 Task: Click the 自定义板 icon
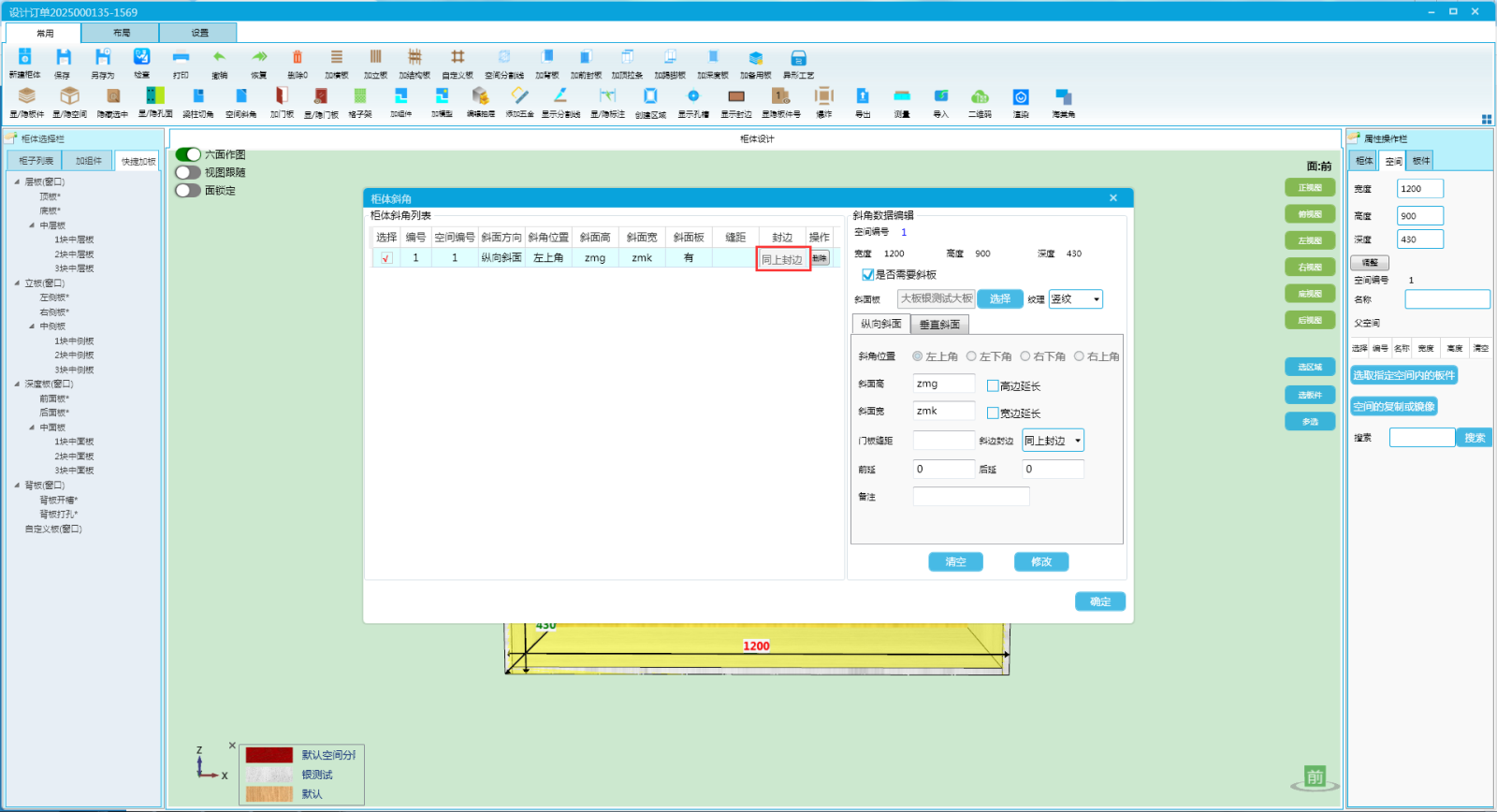(458, 58)
